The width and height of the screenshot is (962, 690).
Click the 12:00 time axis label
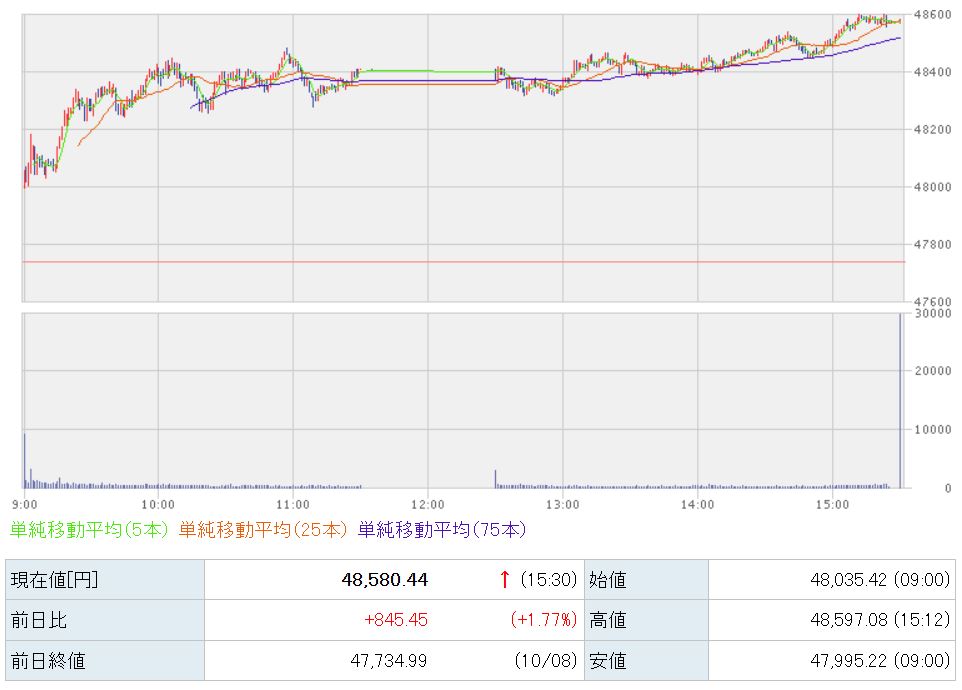pos(427,504)
